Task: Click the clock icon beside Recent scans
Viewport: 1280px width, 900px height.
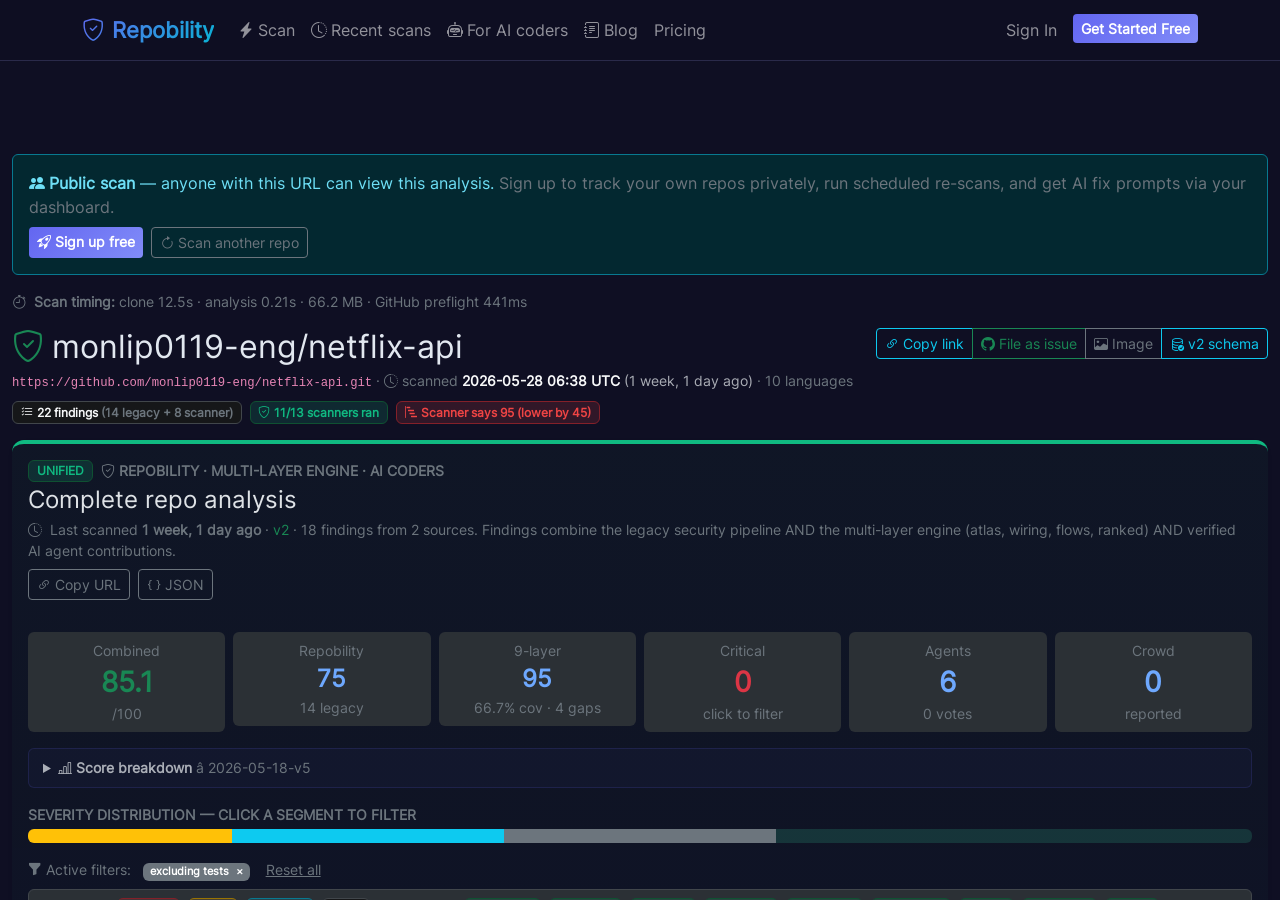Action: [319, 30]
